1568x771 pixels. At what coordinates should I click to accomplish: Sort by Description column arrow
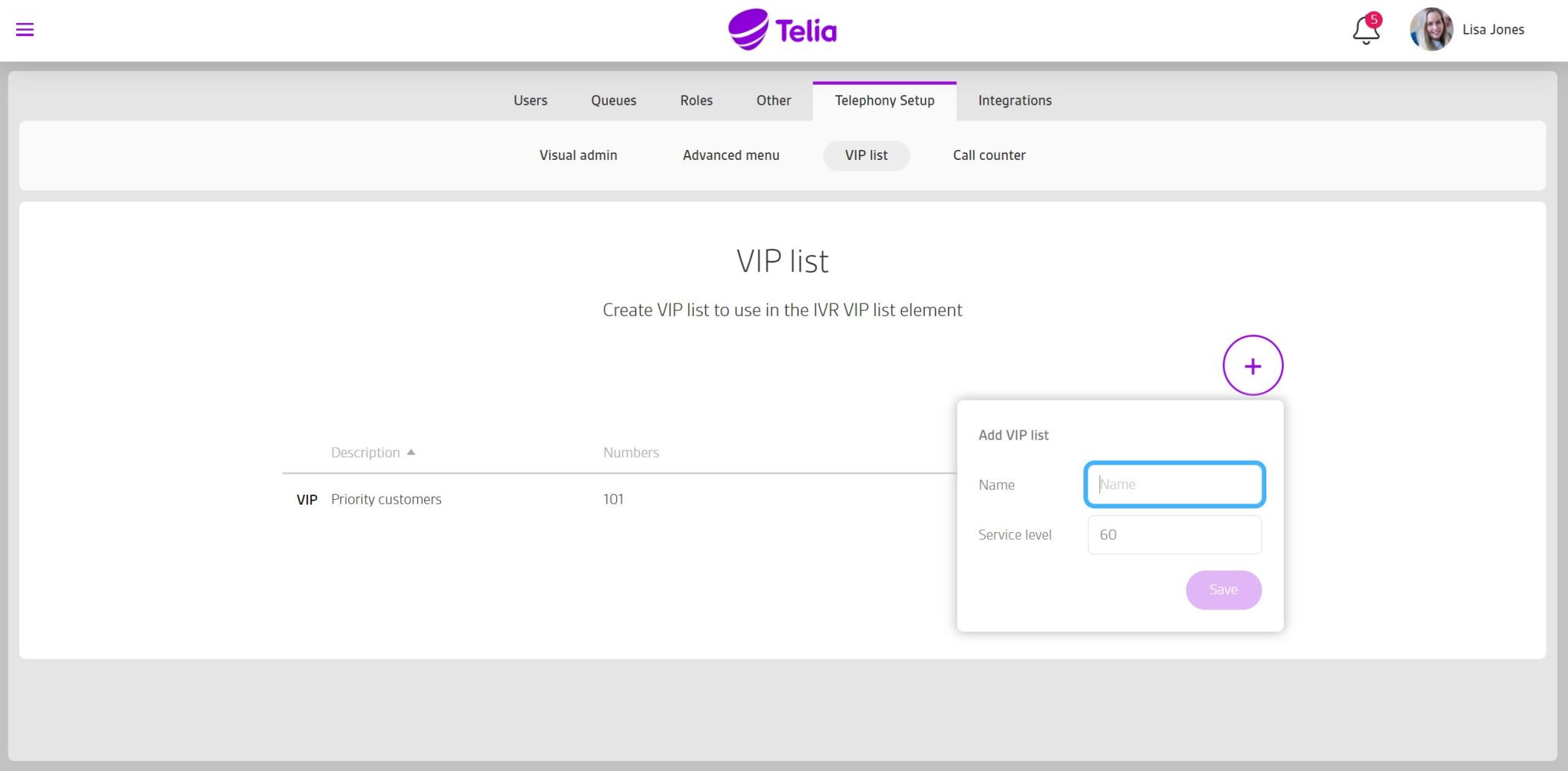pyautogui.click(x=411, y=452)
